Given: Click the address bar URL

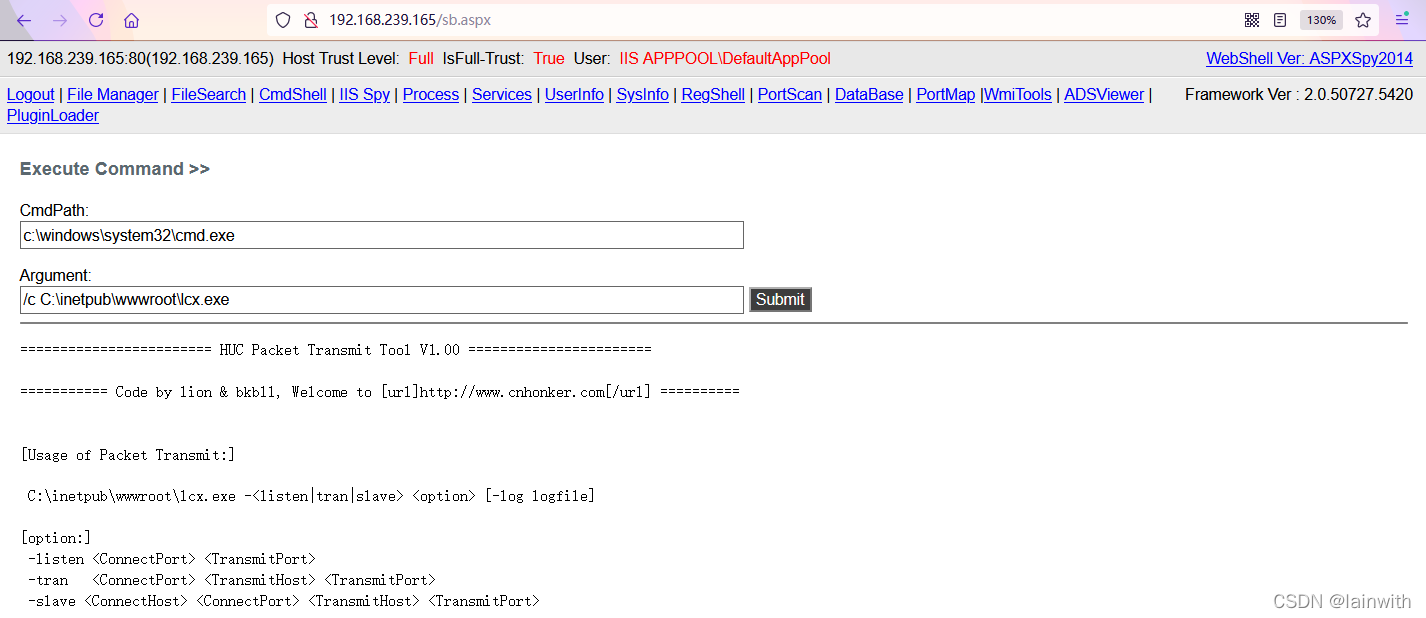Looking at the screenshot, I should tap(410, 20).
